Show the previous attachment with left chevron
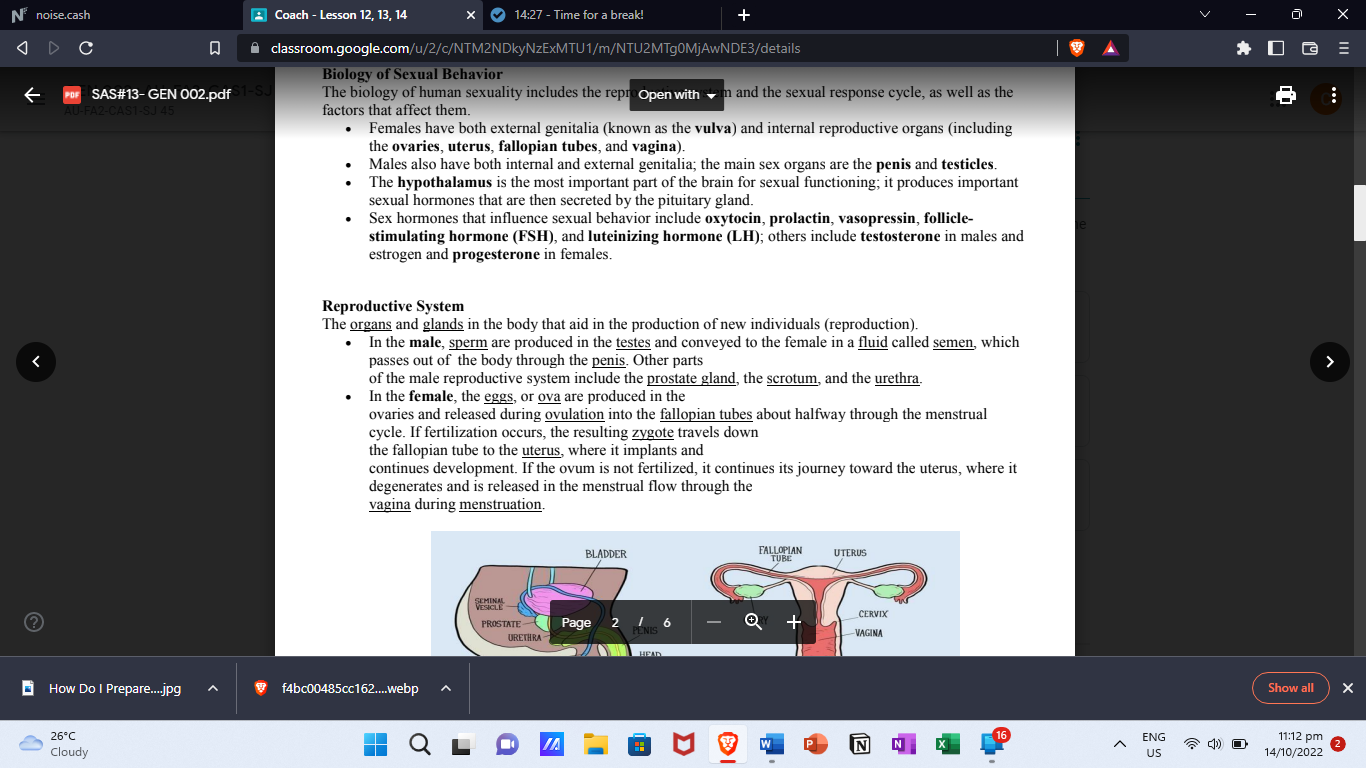Image resolution: width=1366 pixels, height=768 pixels. 36,362
